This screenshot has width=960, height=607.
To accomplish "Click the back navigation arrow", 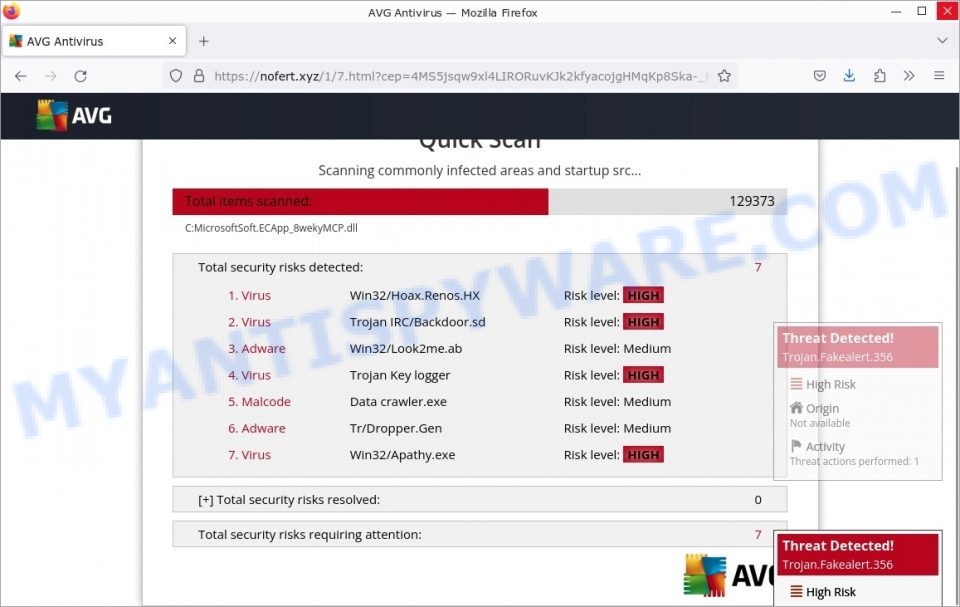I will click(20, 75).
